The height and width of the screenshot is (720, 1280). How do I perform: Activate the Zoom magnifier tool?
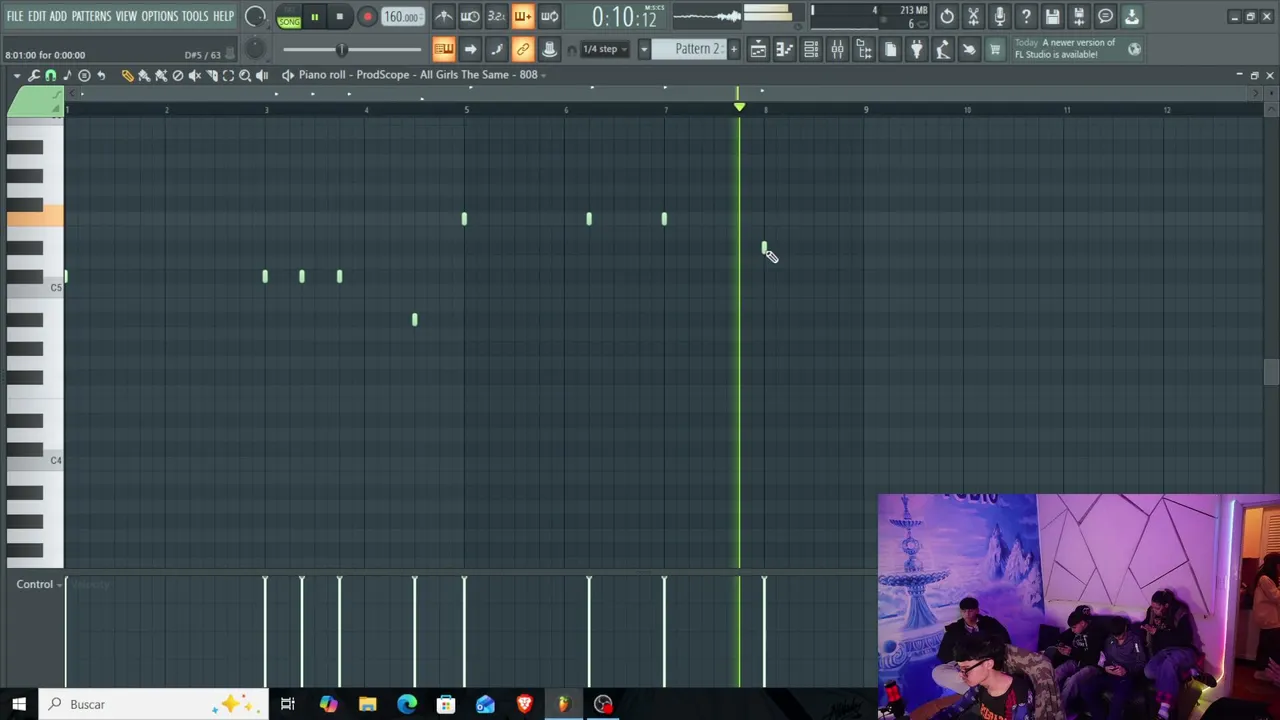tap(245, 75)
